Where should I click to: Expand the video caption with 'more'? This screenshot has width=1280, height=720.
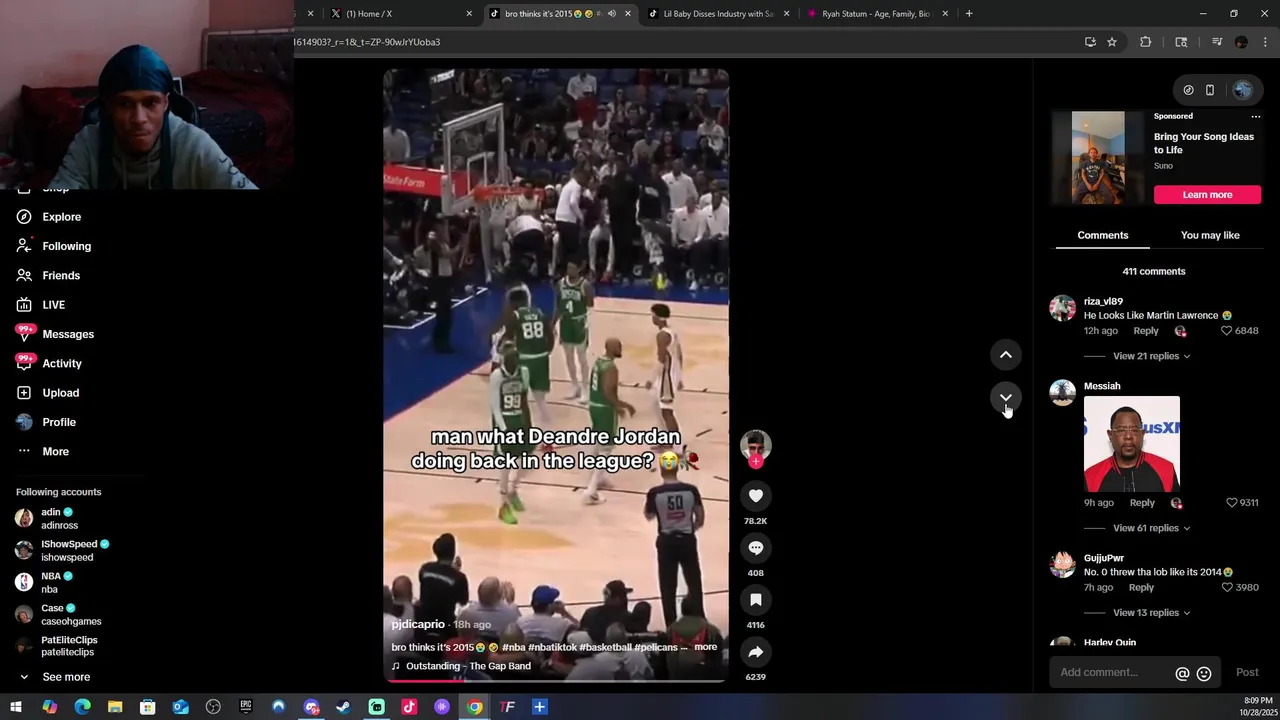point(705,647)
